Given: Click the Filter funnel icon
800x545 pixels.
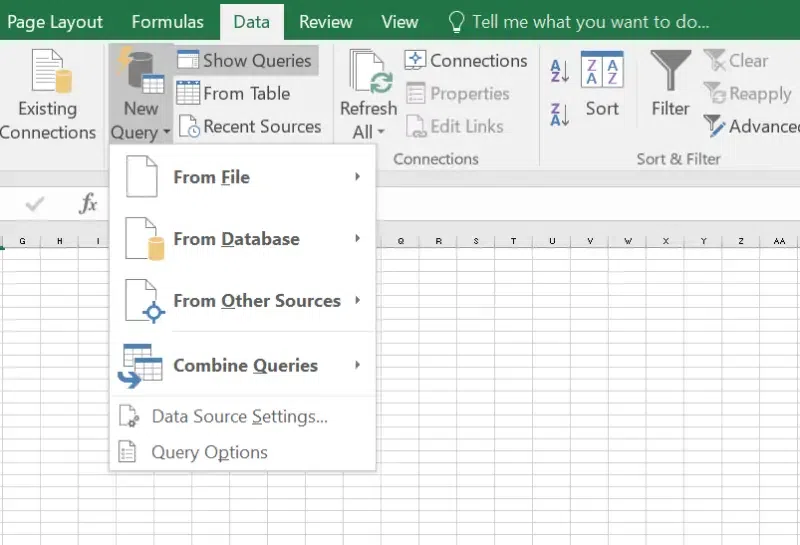Looking at the screenshot, I should click(670, 72).
